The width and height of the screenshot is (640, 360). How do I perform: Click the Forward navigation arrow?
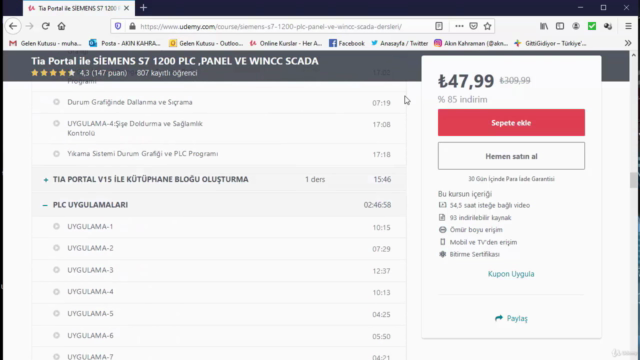click(29, 26)
